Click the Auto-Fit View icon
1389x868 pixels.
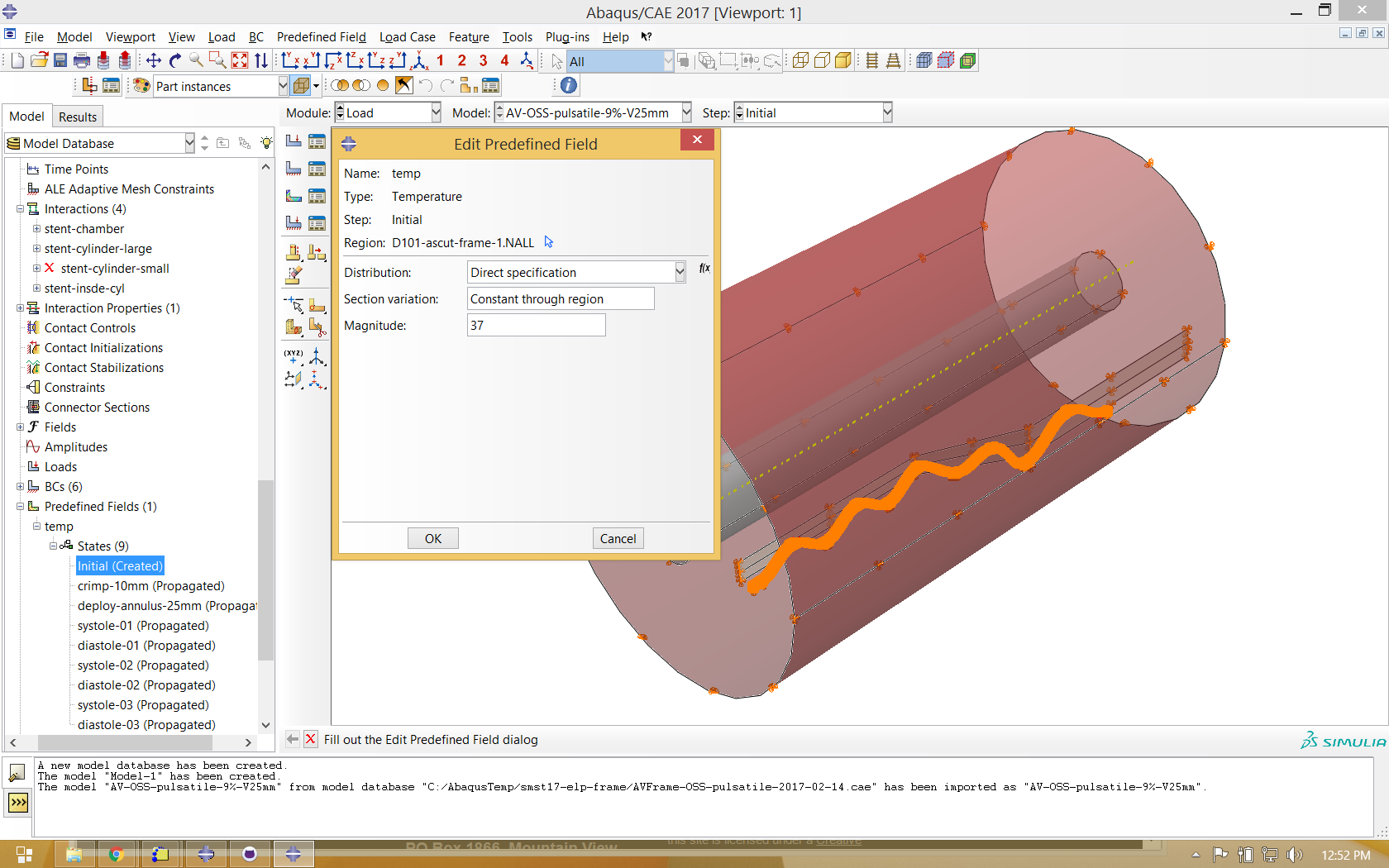240,60
